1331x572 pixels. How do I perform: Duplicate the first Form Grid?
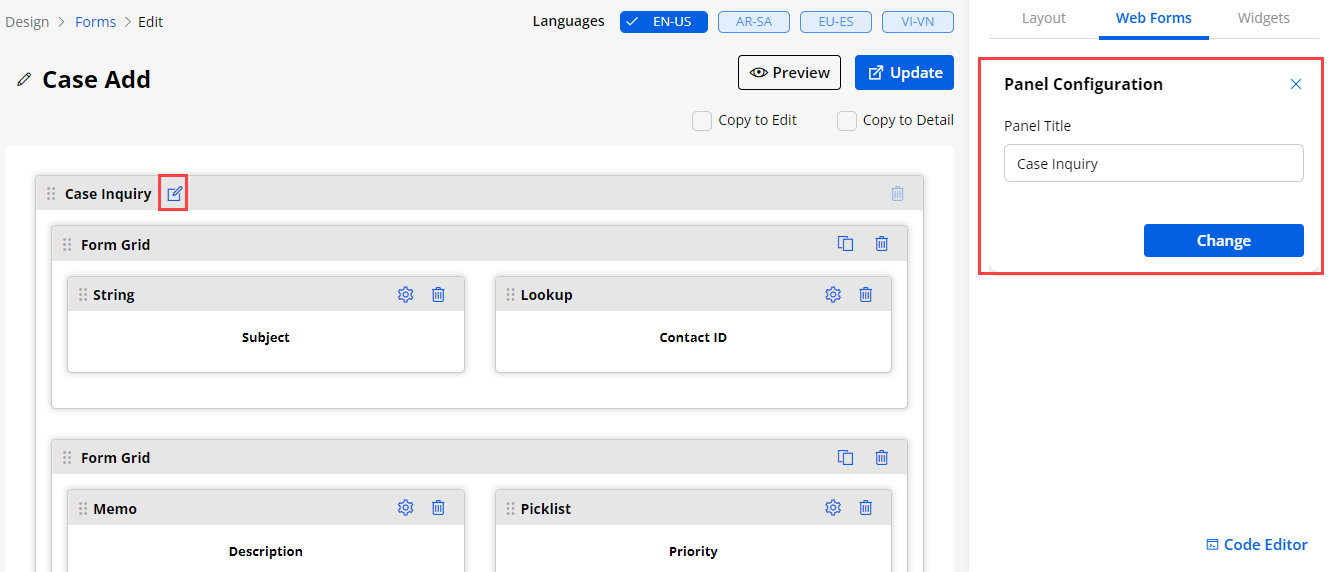(x=845, y=244)
